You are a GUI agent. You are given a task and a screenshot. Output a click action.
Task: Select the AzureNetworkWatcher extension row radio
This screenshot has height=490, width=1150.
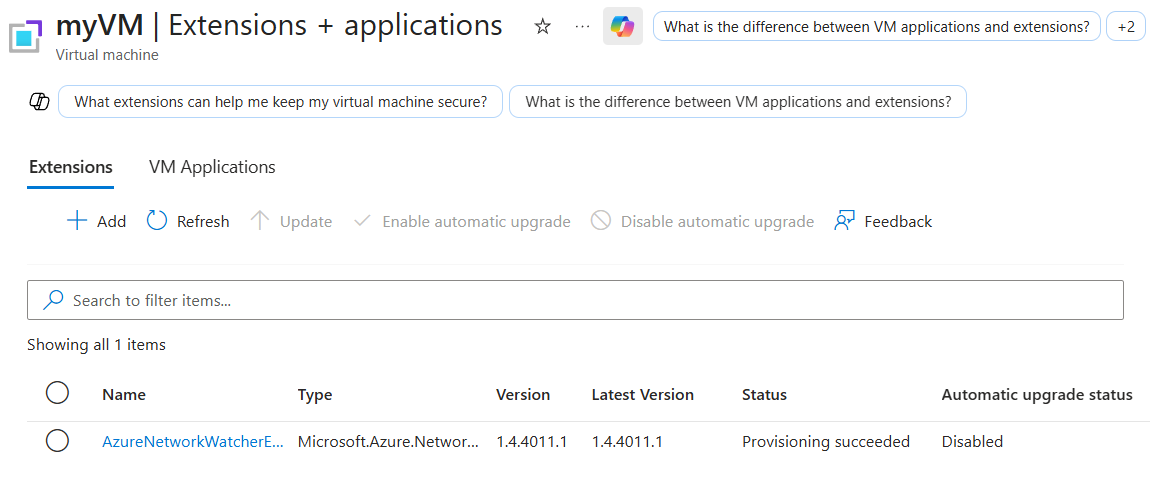coord(57,441)
